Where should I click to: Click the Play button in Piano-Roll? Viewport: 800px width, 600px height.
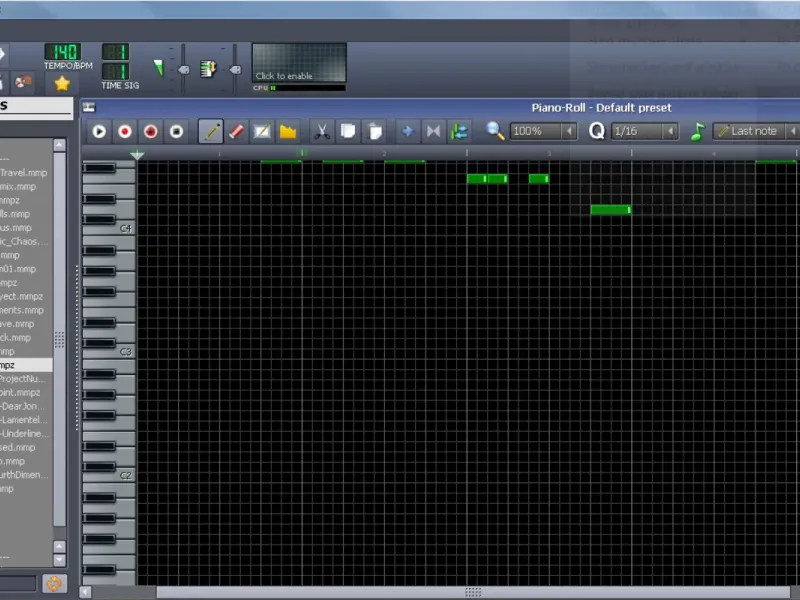(x=99, y=132)
